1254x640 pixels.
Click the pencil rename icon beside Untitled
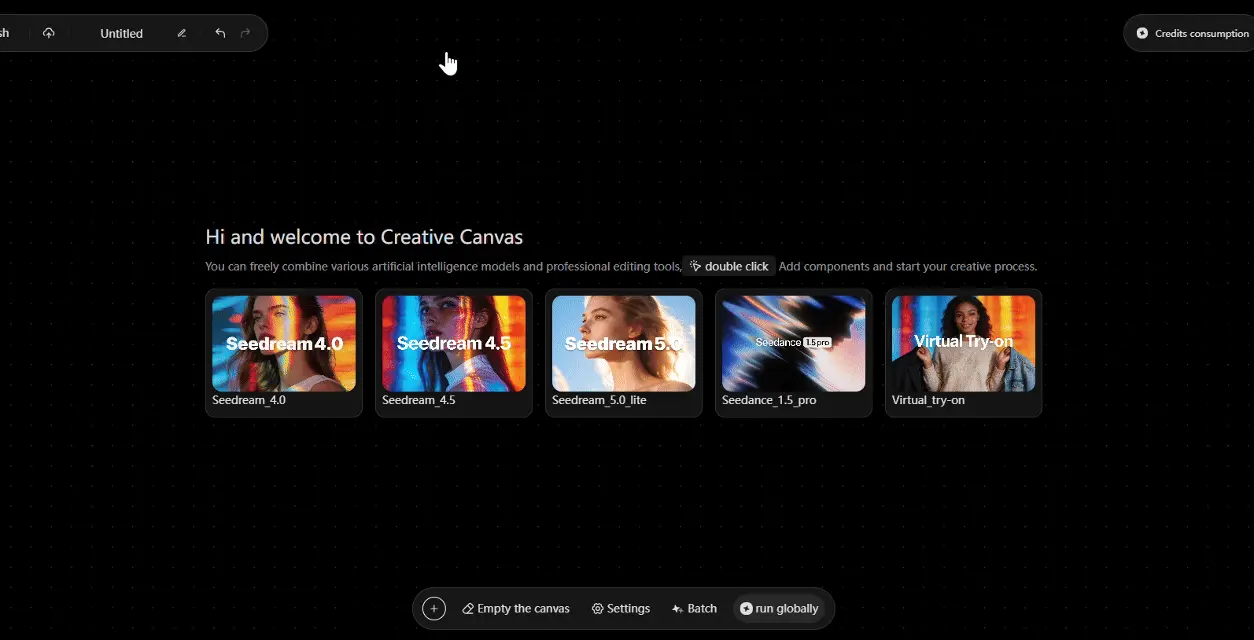[x=181, y=33]
